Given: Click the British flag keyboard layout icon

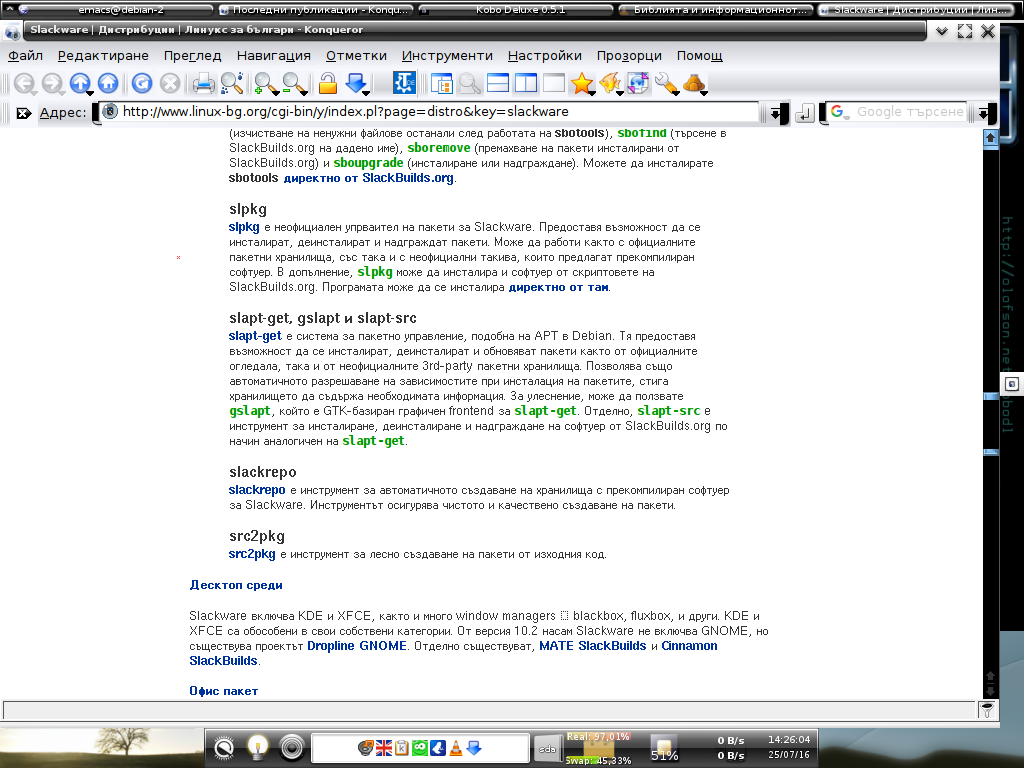Looking at the screenshot, I should [x=384, y=748].
